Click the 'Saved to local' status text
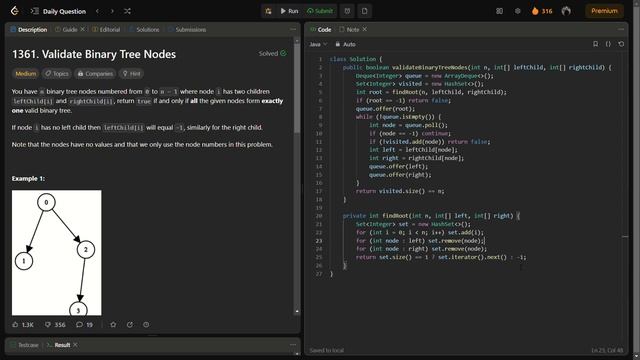The height and width of the screenshot is (360, 640). coord(327,350)
